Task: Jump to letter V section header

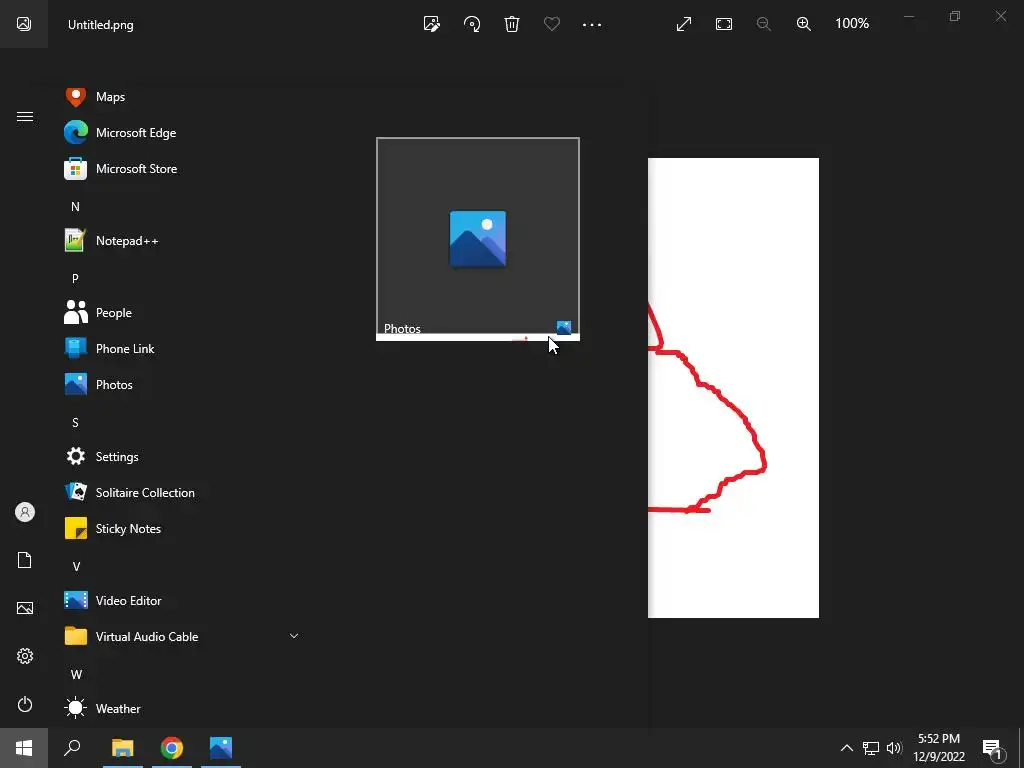Action: (x=76, y=566)
